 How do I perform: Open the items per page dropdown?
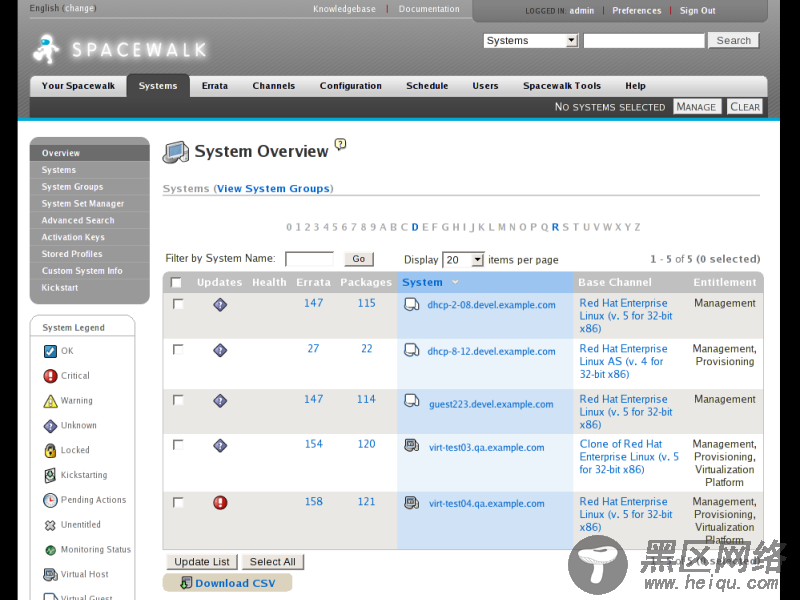[x=463, y=260]
